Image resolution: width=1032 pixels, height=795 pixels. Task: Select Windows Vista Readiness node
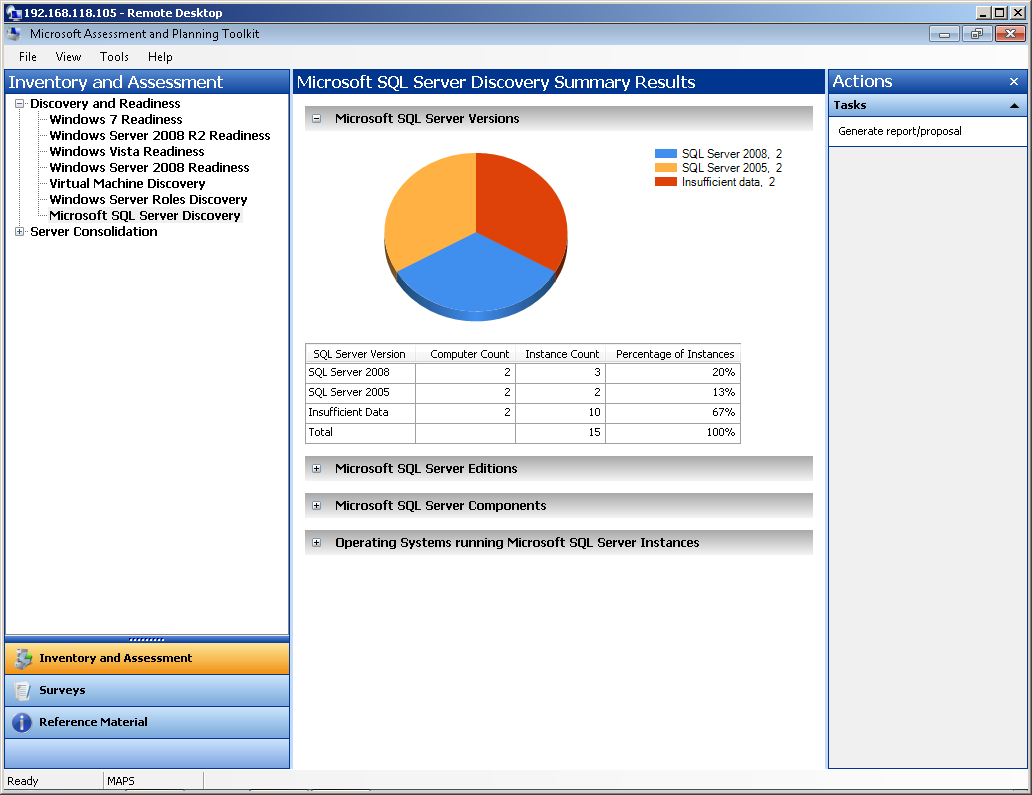coord(127,151)
